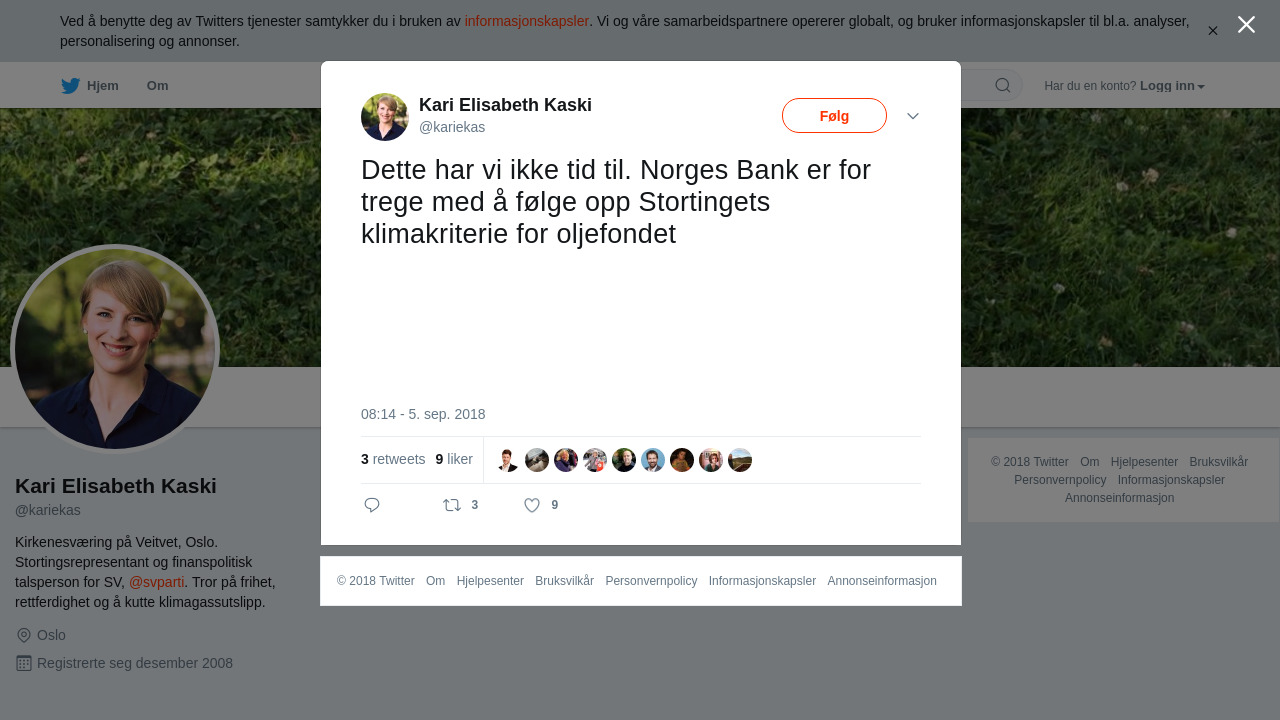View the 9 liker list
1280x720 pixels.
point(454,459)
